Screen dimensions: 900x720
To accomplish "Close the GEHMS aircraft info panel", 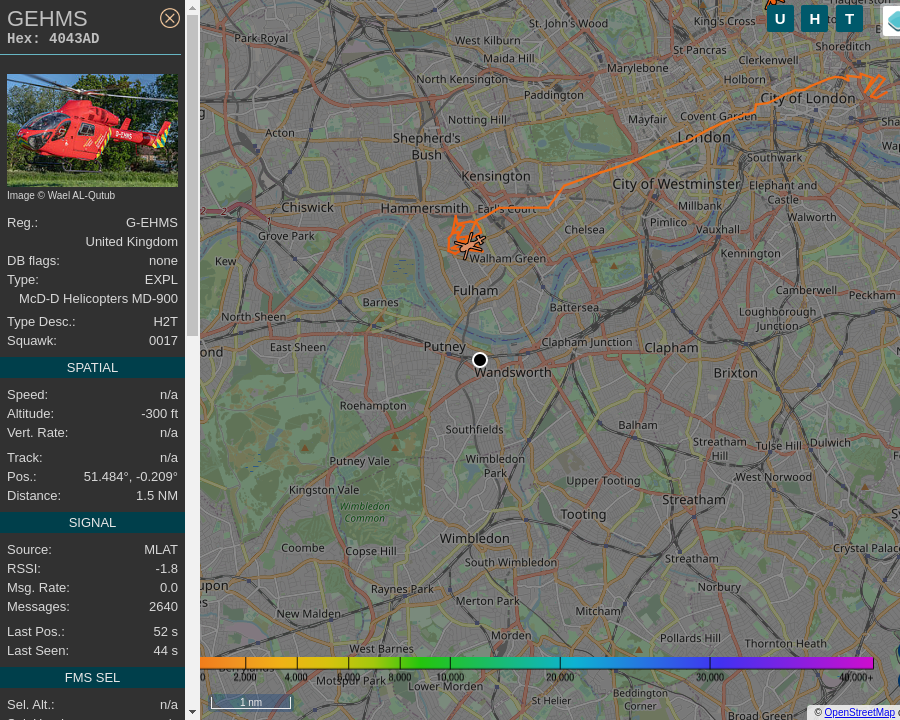I will [169, 18].
